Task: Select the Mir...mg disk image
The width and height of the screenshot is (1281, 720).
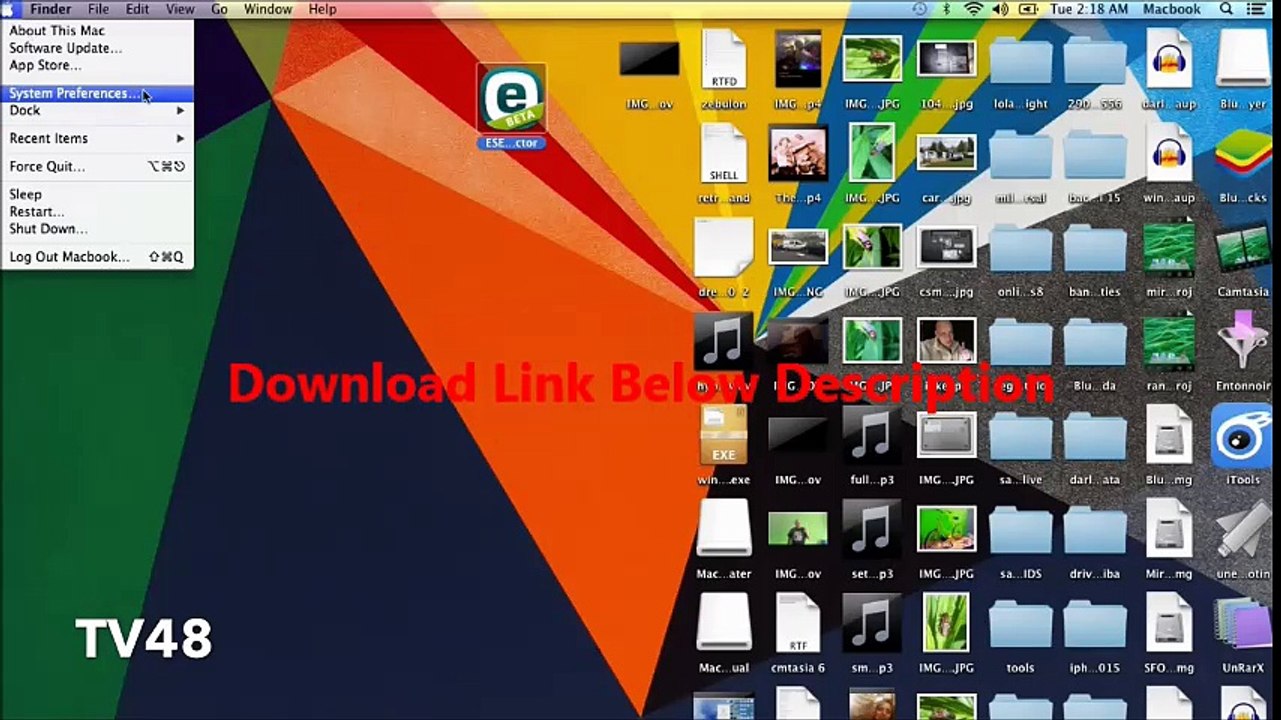Action: point(1168,530)
